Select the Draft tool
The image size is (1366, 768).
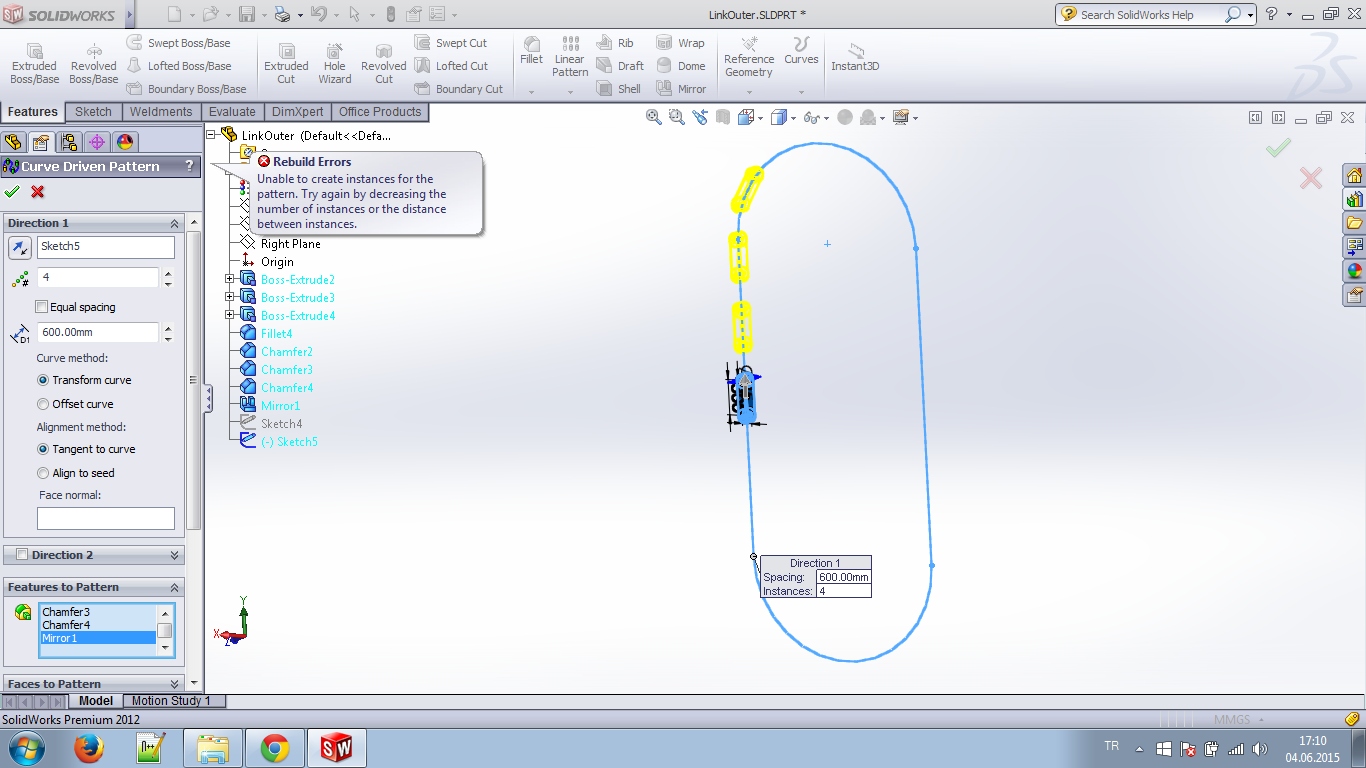(x=620, y=66)
